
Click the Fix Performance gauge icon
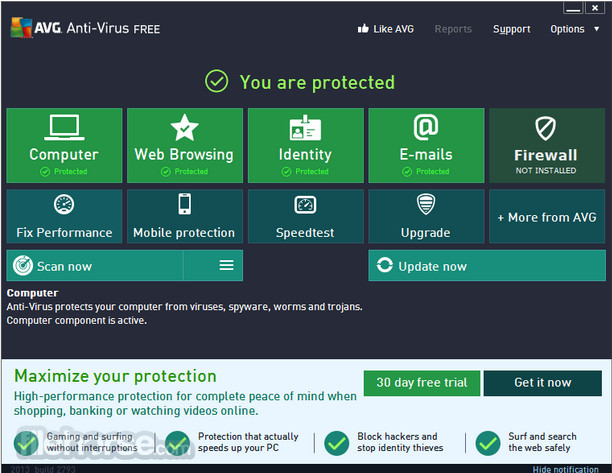pos(64,204)
